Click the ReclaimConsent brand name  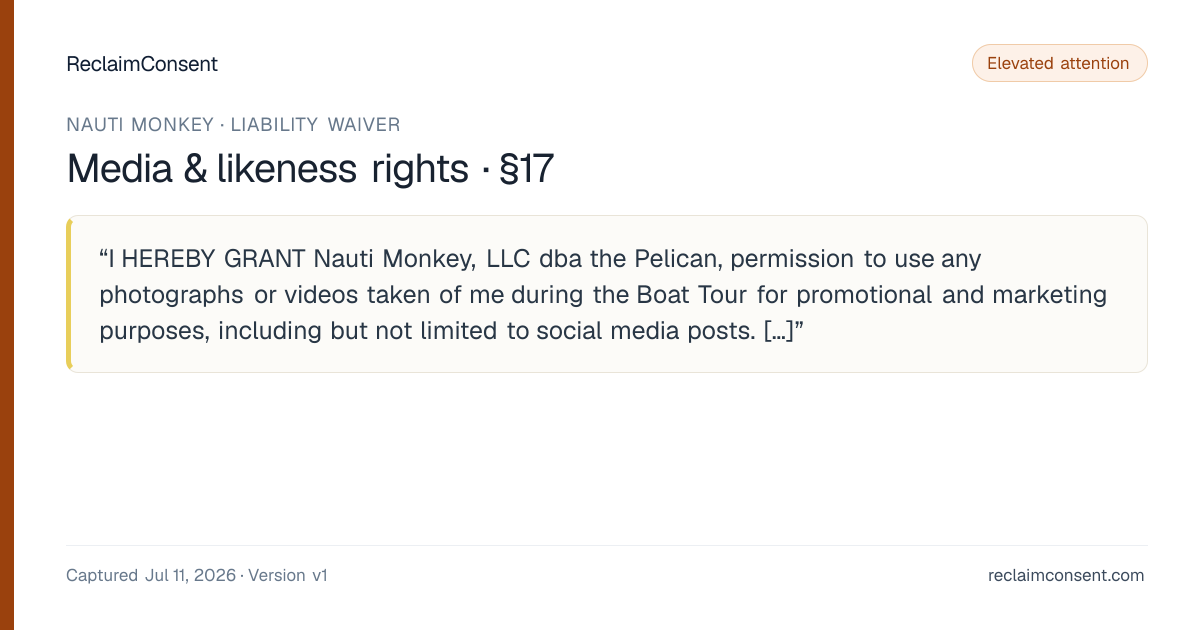click(142, 64)
